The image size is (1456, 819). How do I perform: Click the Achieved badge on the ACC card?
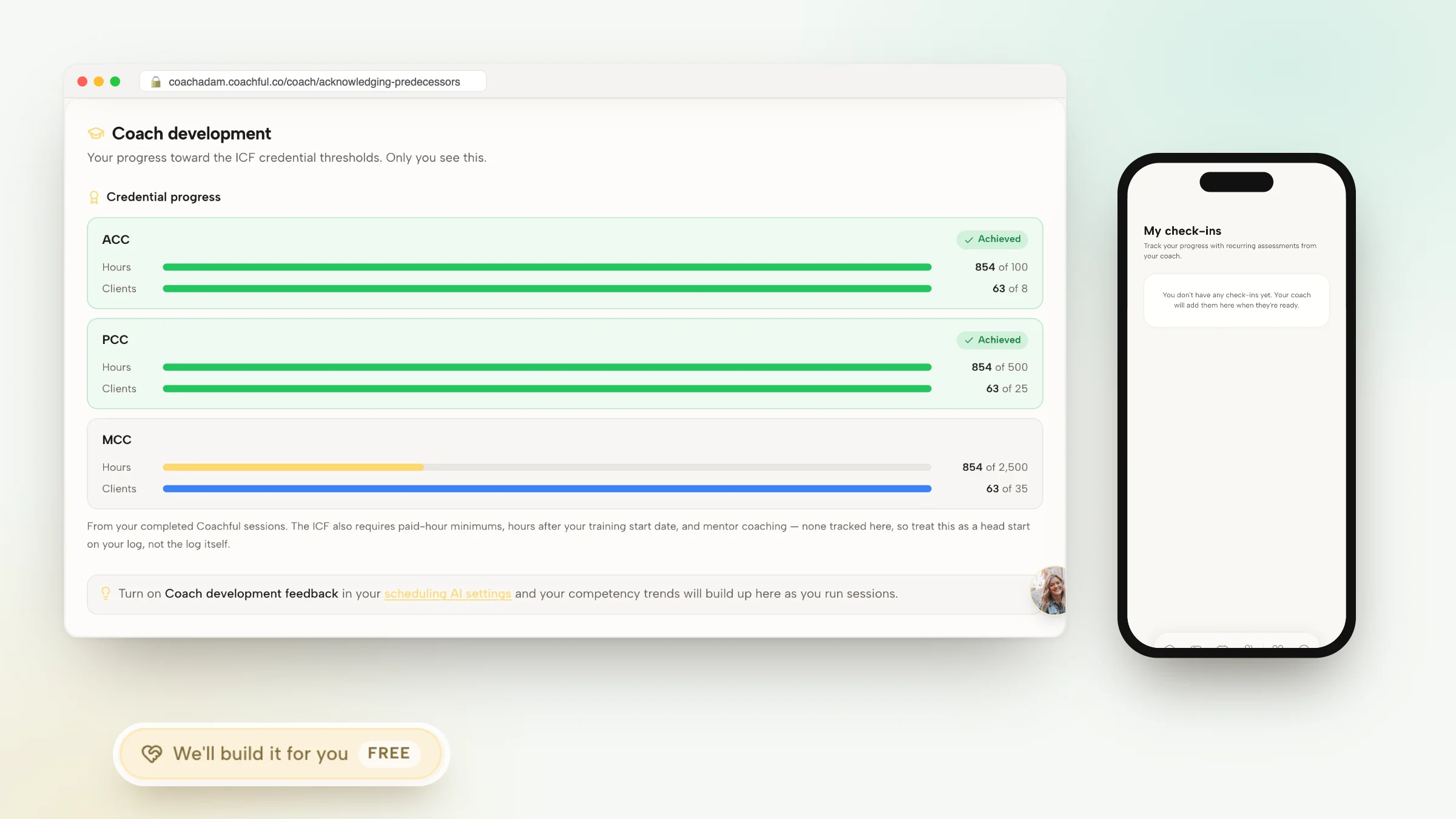[x=993, y=239]
